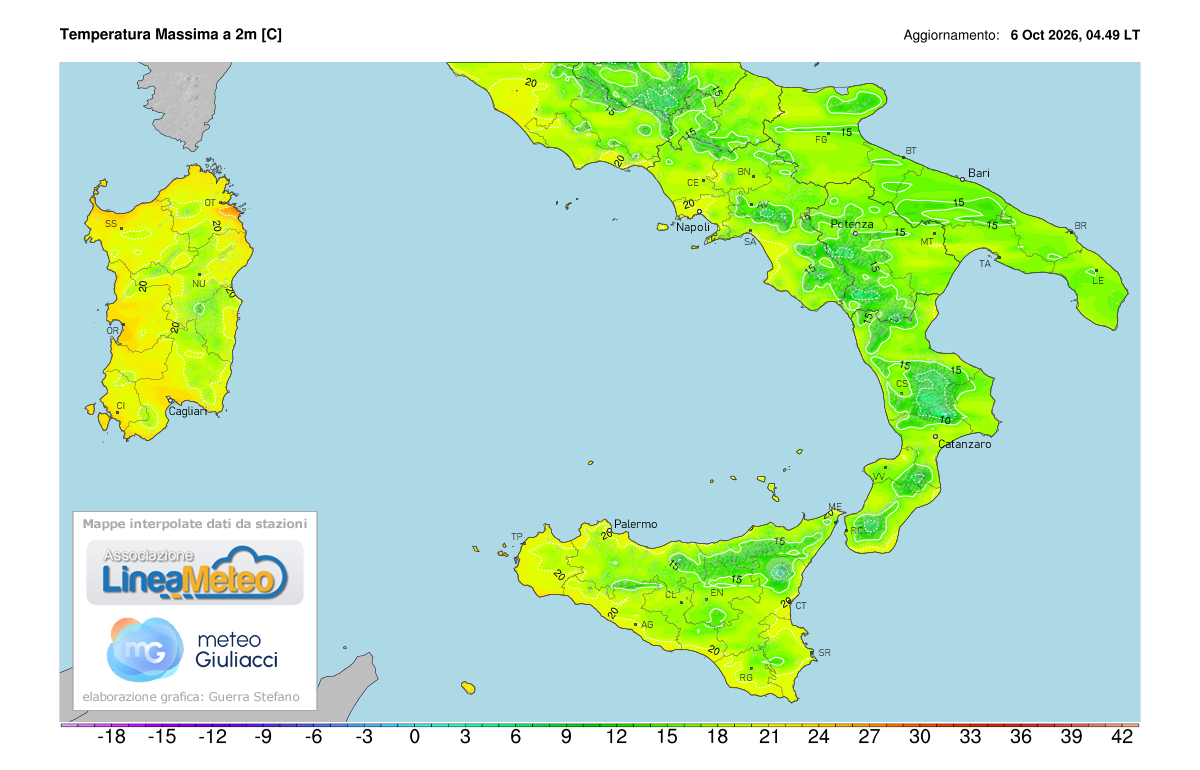Click the 'Temperatura Massima a 2m [C]' title
The width and height of the screenshot is (1200, 770).
point(171,34)
